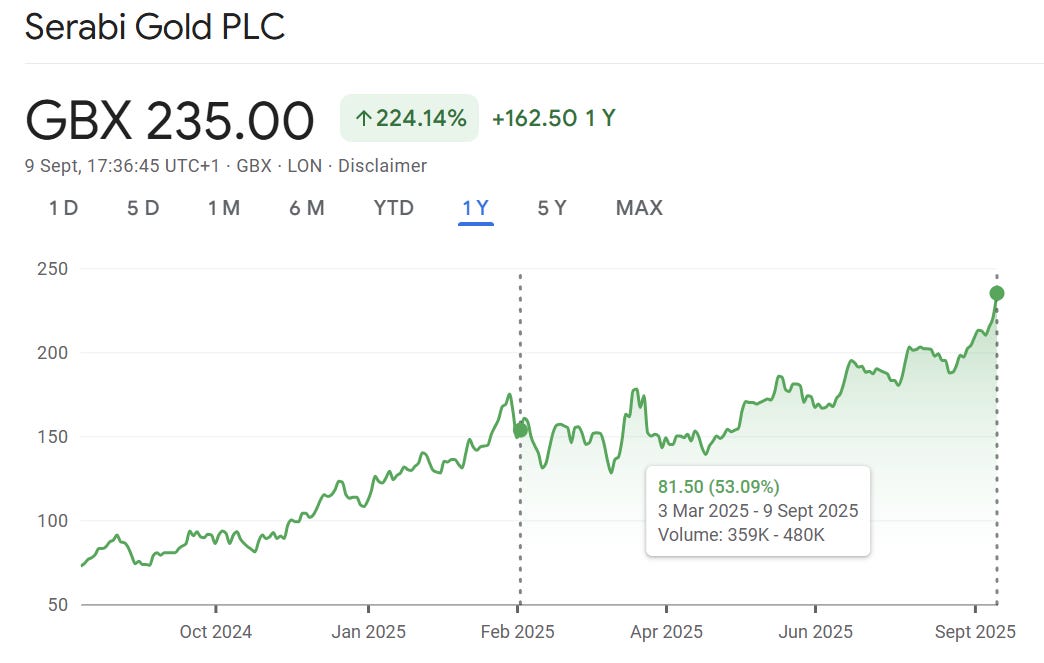Click the Sept 2025 axis label
1044x663 pixels.
coord(975,632)
